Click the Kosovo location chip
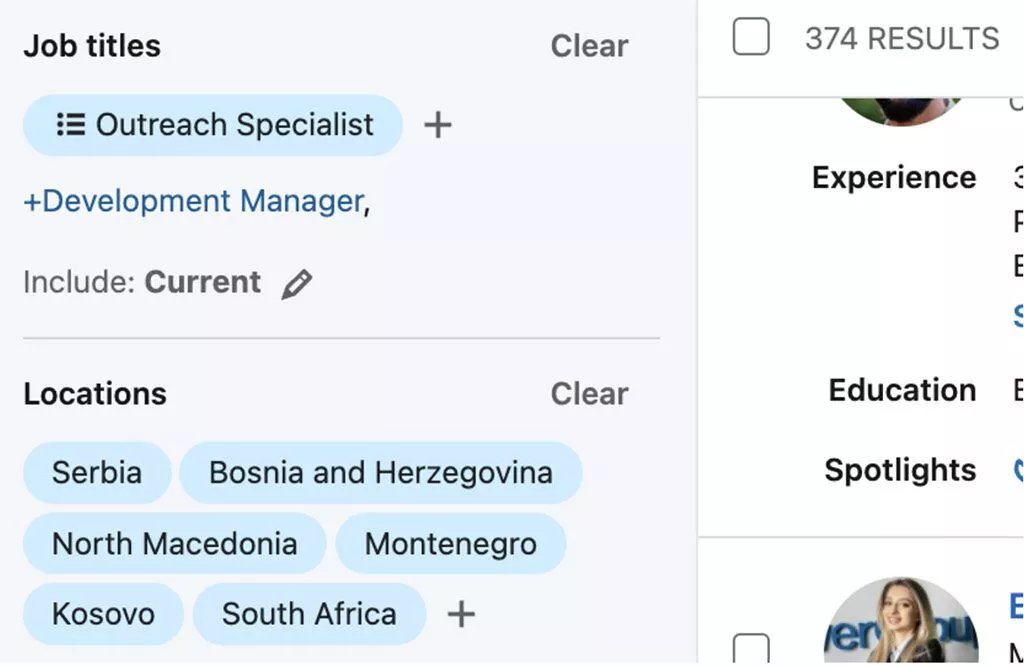Viewport: 1024px width, 666px height. point(103,614)
